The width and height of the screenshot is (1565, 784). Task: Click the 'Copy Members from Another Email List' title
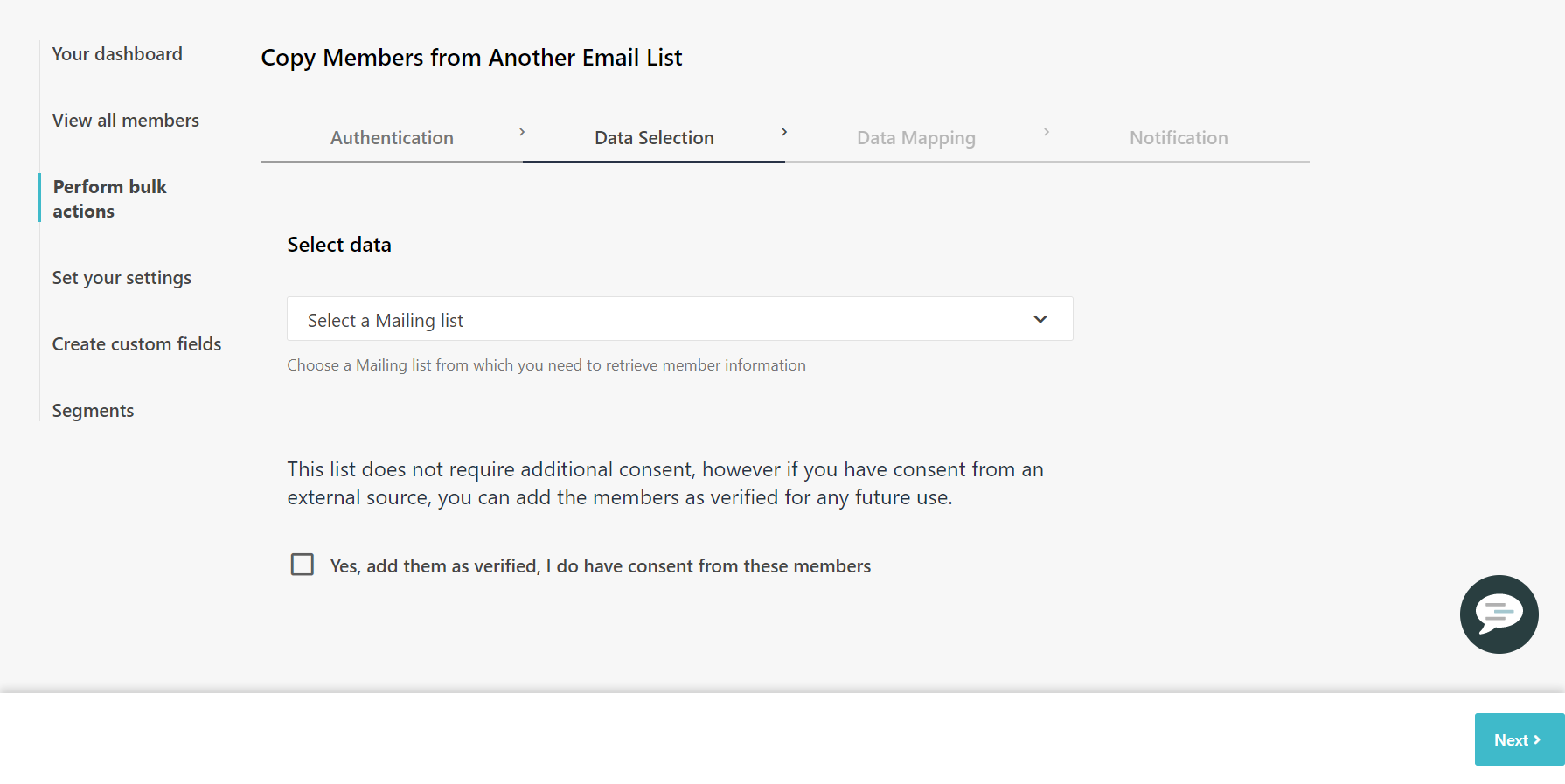pos(471,58)
